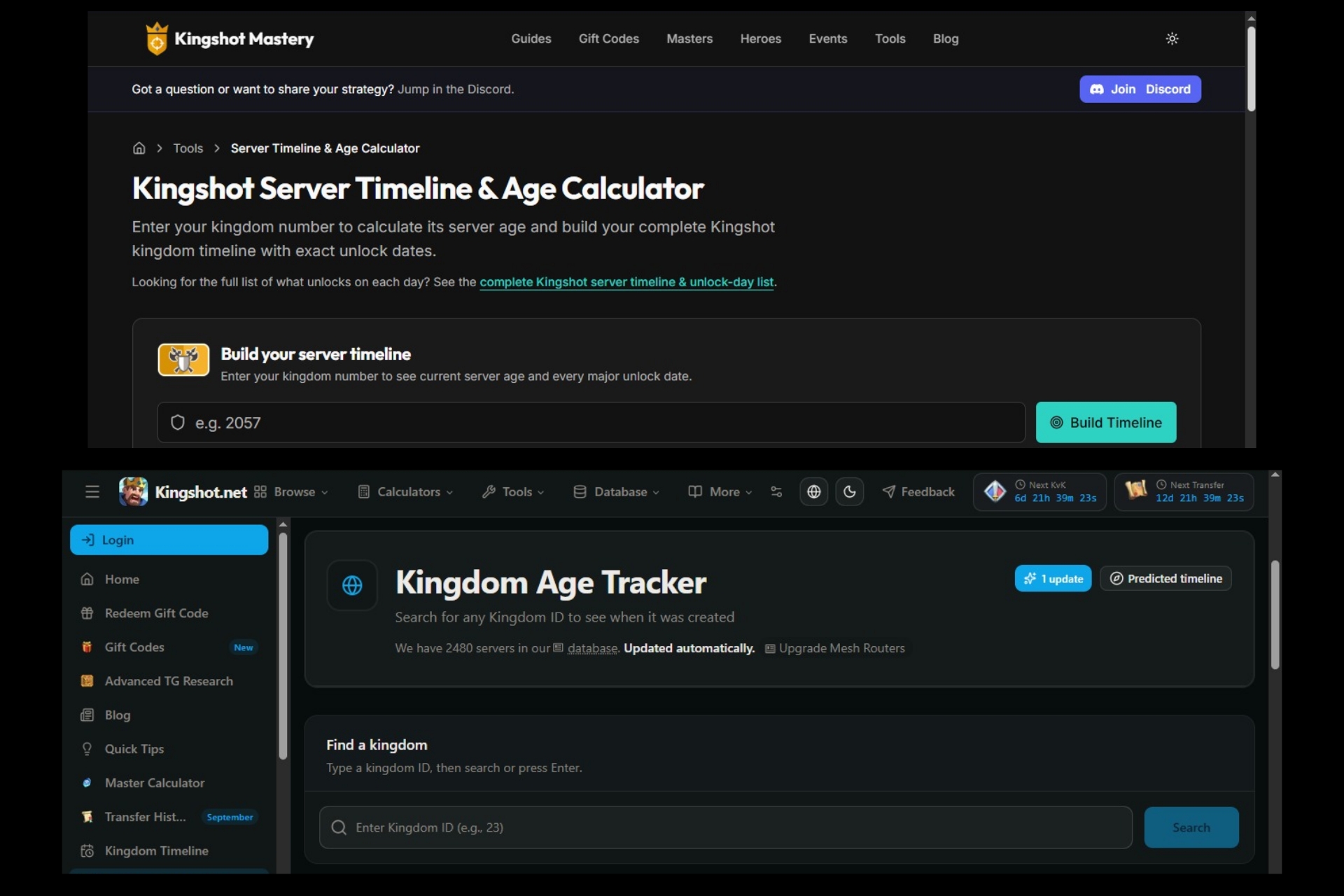1344x896 pixels.
Task: Expand the More dropdown
Action: [720, 491]
